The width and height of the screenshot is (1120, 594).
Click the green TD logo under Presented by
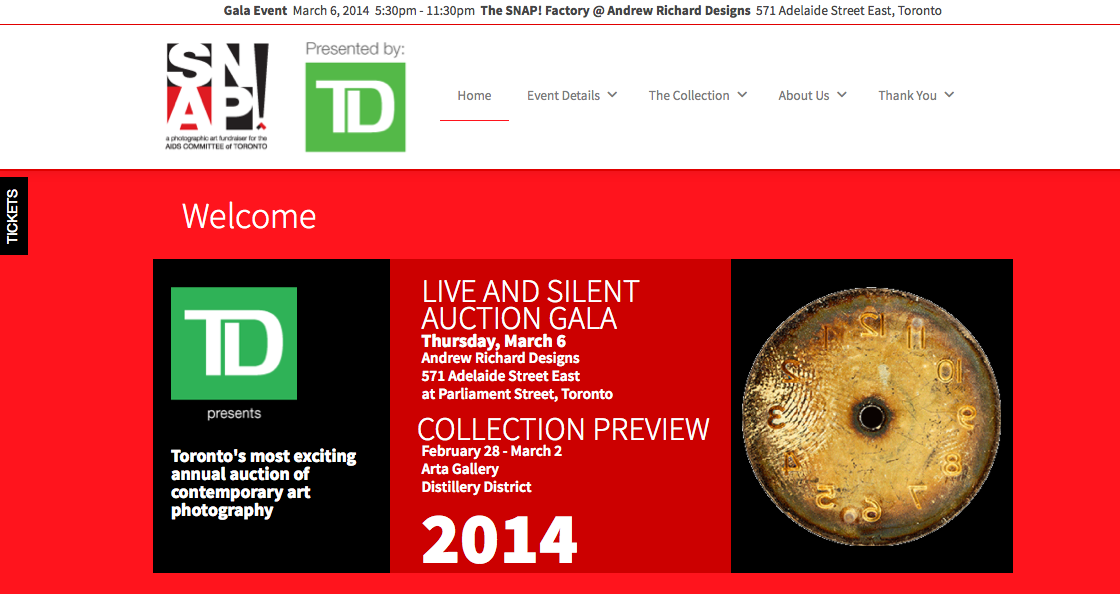355,107
